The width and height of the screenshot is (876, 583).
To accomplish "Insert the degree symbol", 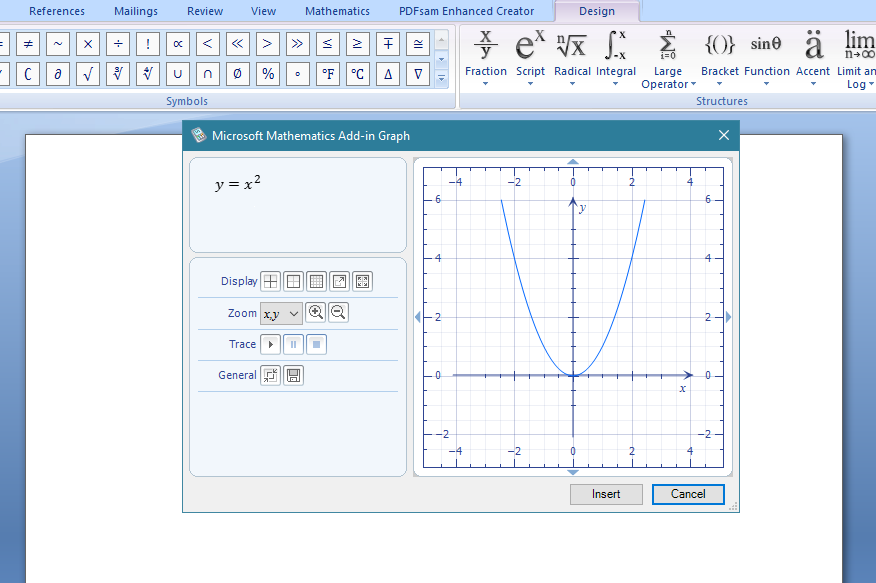I will pyautogui.click(x=298, y=74).
